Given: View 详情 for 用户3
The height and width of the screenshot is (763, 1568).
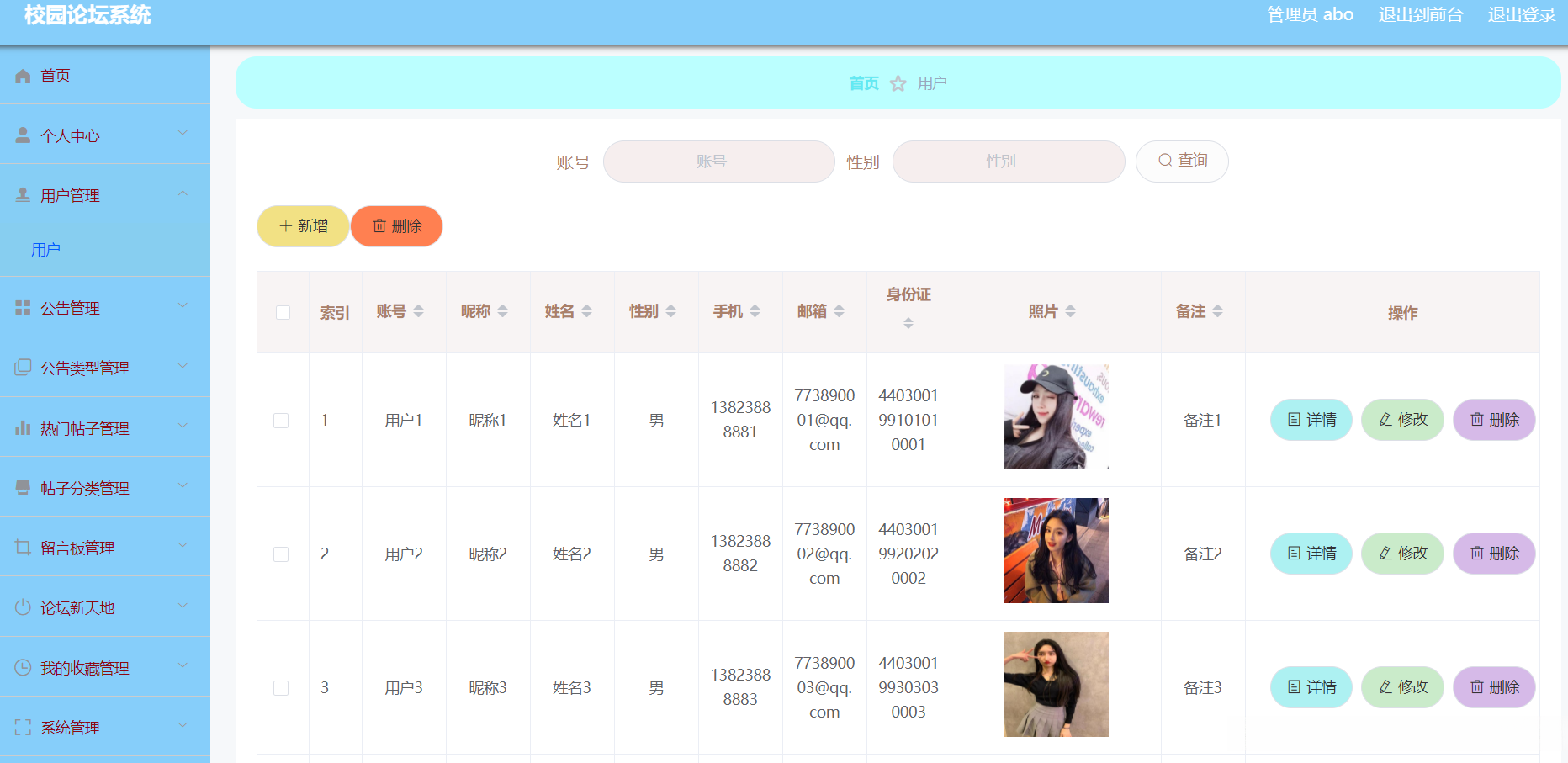Looking at the screenshot, I should (1311, 687).
